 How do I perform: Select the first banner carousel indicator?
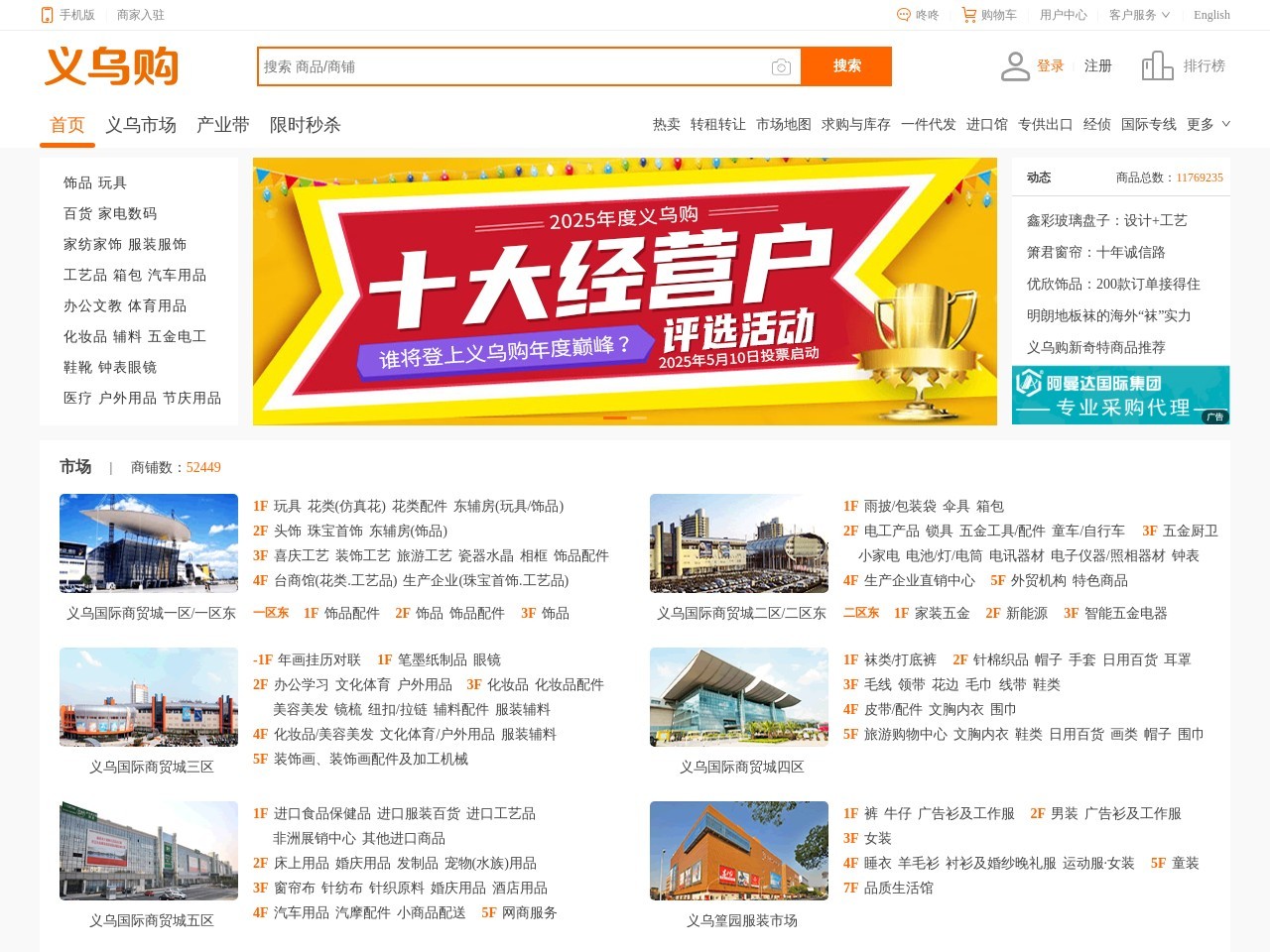(614, 417)
